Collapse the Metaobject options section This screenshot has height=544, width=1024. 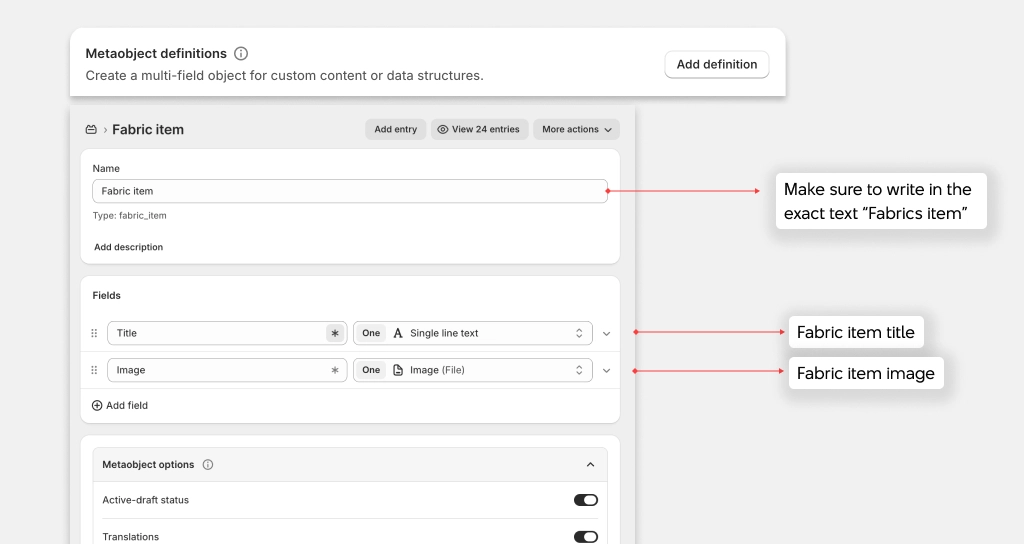click(x=590, y=465)
